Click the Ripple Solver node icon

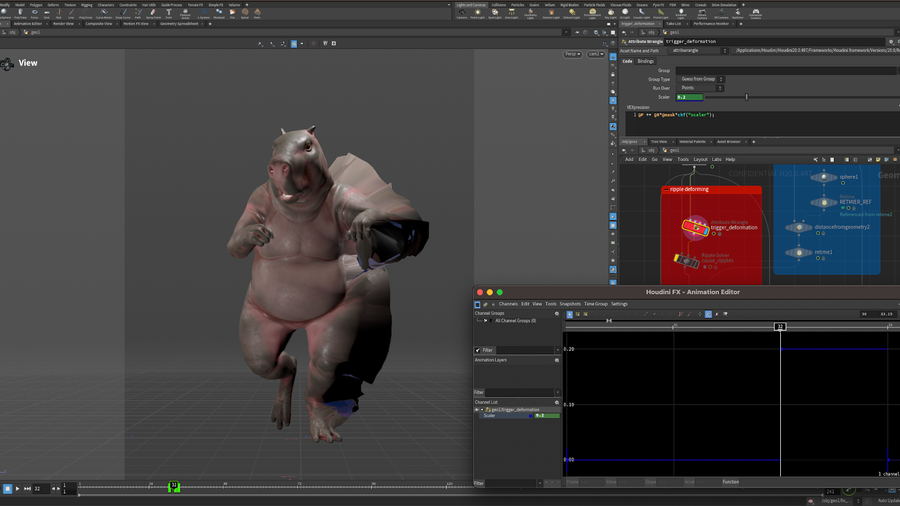685,259
